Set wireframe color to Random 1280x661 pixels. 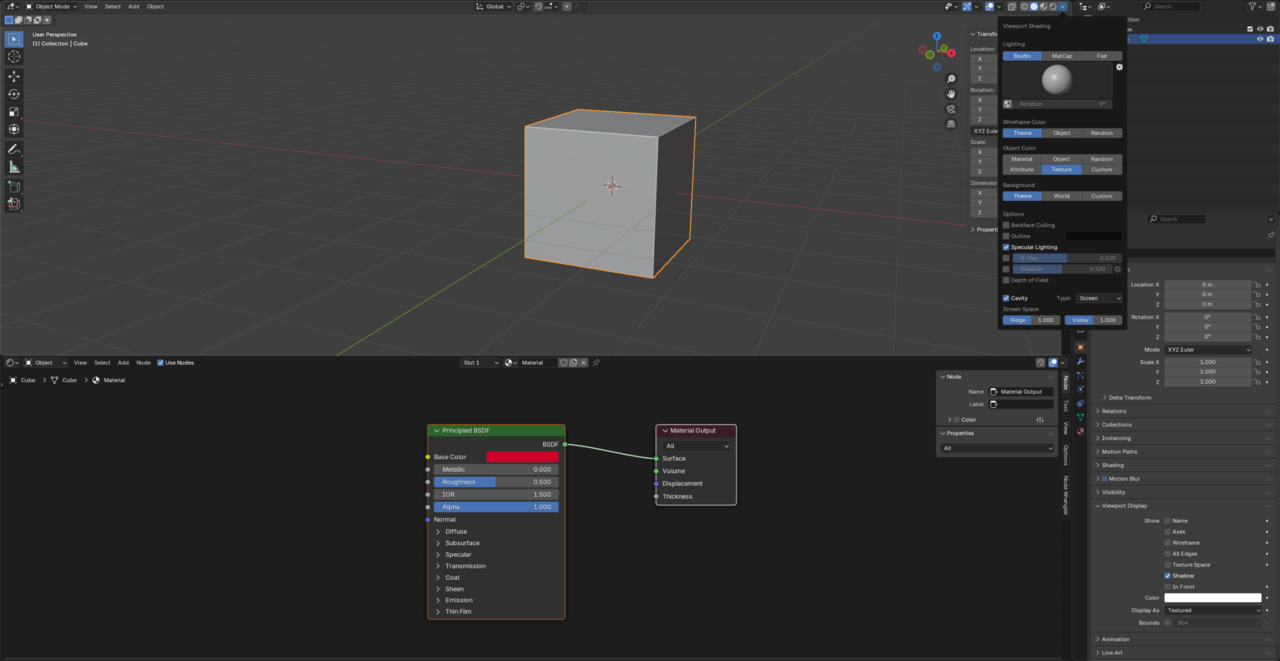click(1102, 133)
